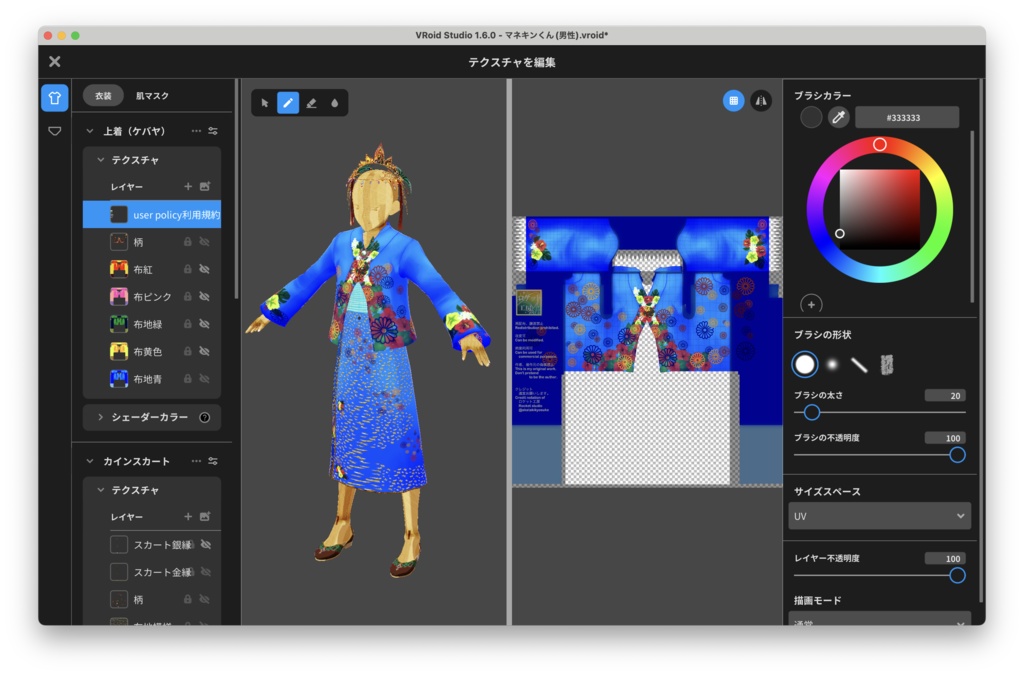Click the レイヤー不透明度 slider handle
This screenshot has width=1024, height=676.
coord(957,575)
